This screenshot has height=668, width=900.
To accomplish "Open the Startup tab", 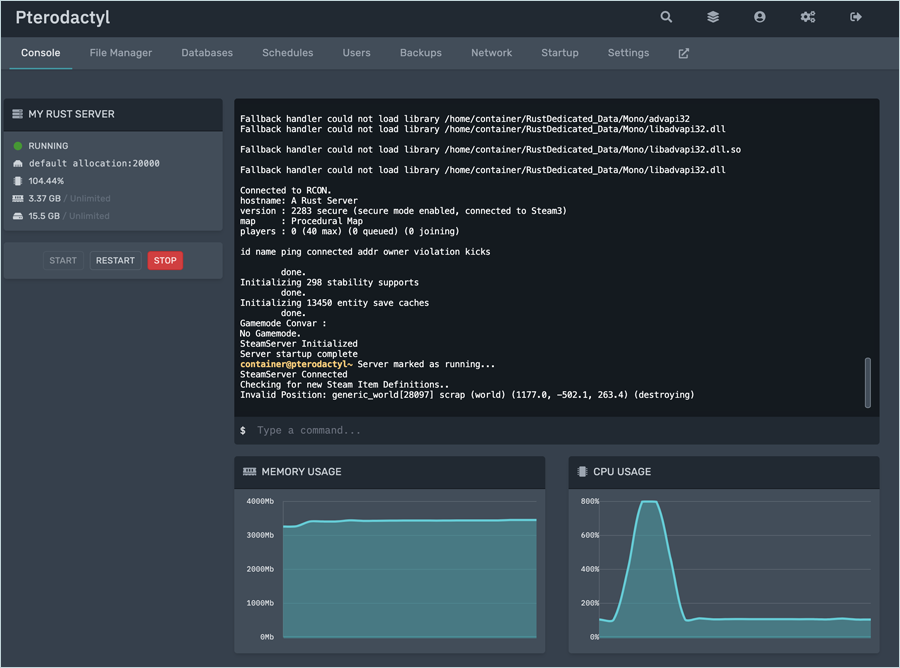I will coord(560,53).
